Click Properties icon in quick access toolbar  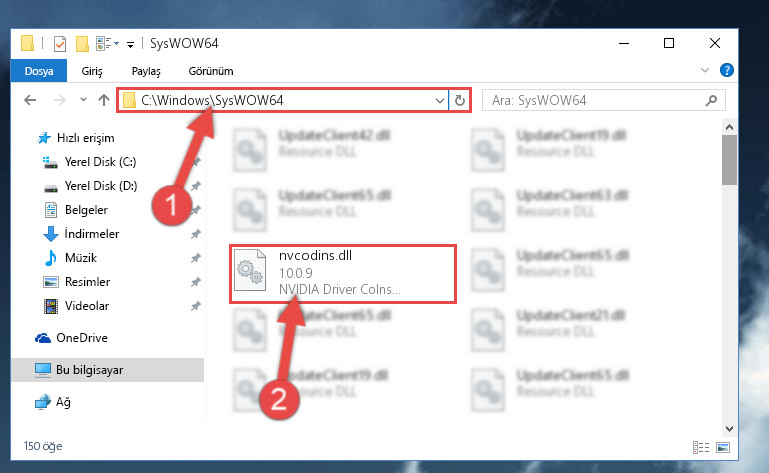59,44
